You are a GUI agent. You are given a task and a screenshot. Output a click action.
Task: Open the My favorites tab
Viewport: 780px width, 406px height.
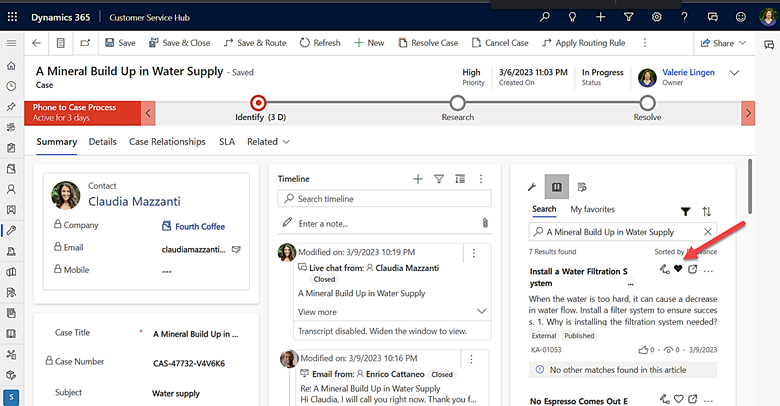594,209
